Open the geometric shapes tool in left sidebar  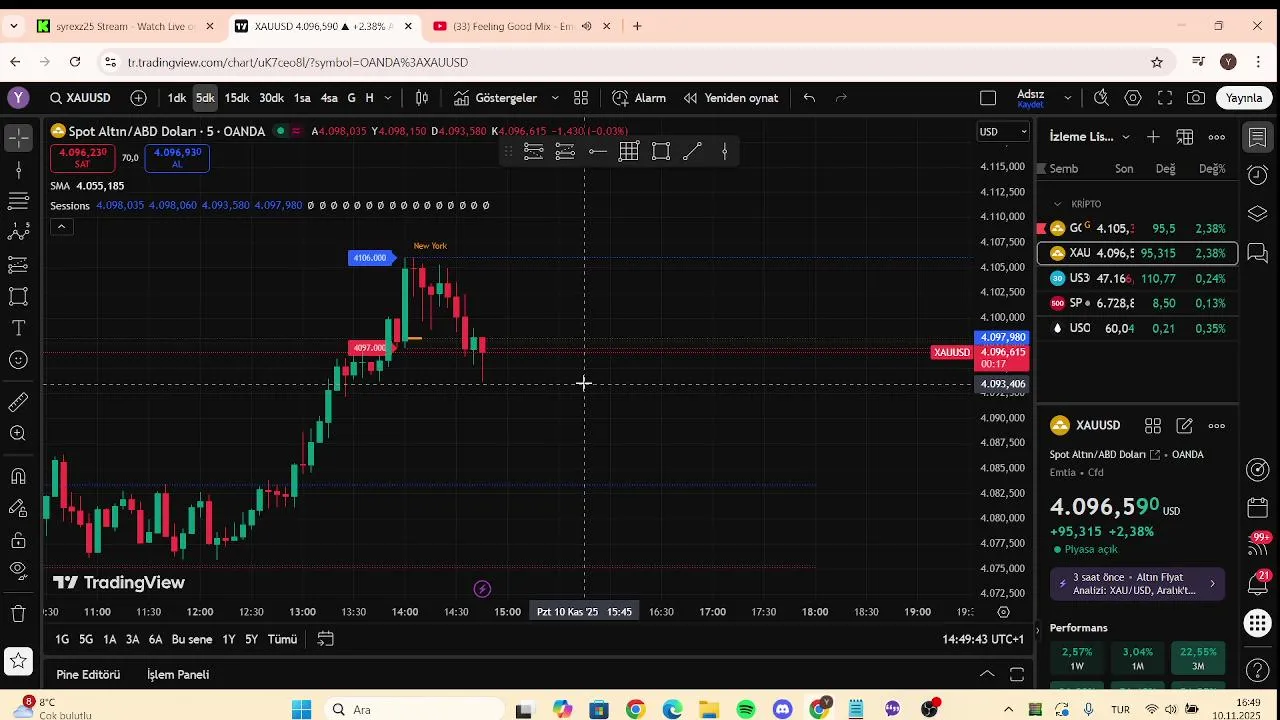(18, 297)
